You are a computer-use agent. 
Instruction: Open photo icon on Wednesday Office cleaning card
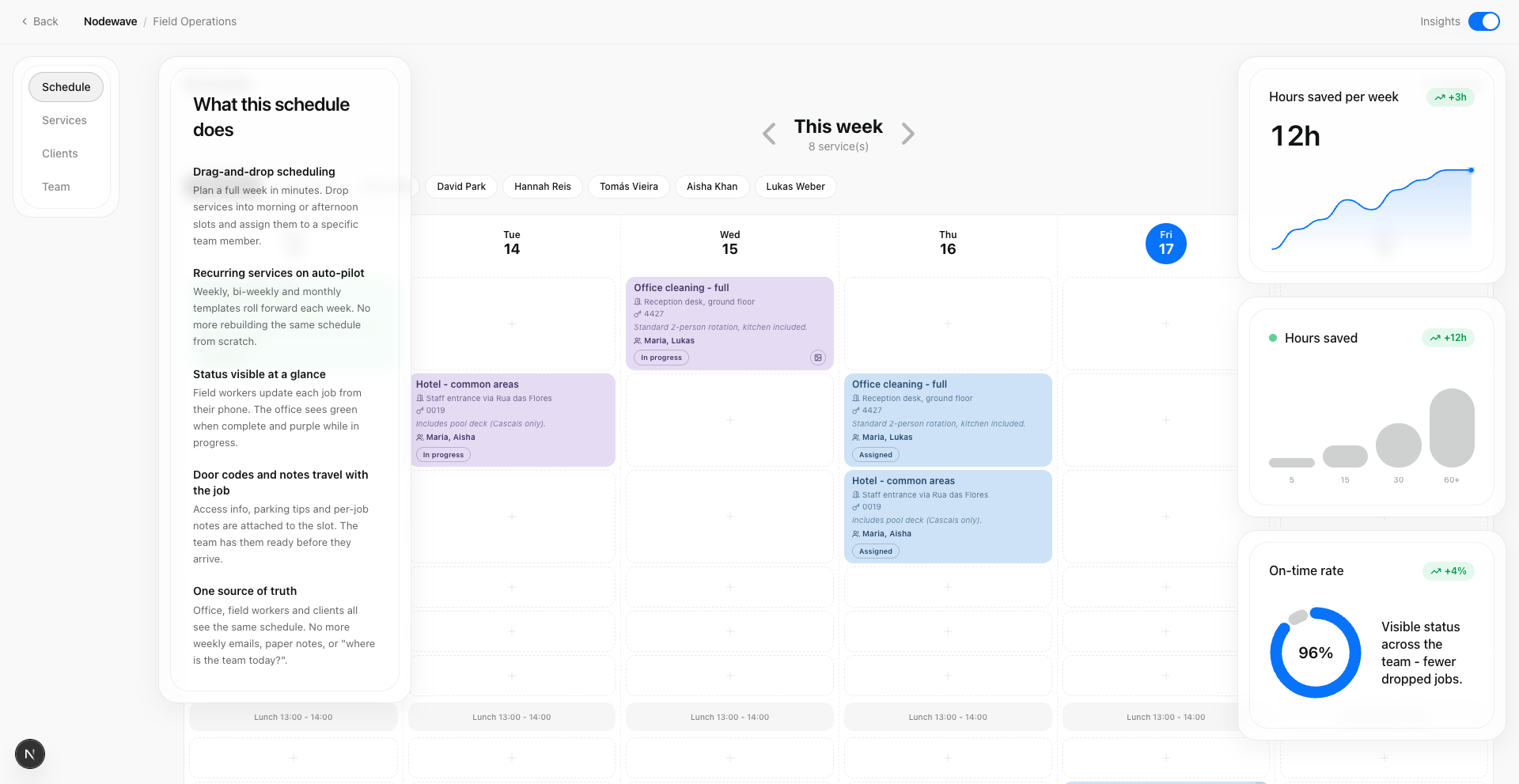pos(817,358)
